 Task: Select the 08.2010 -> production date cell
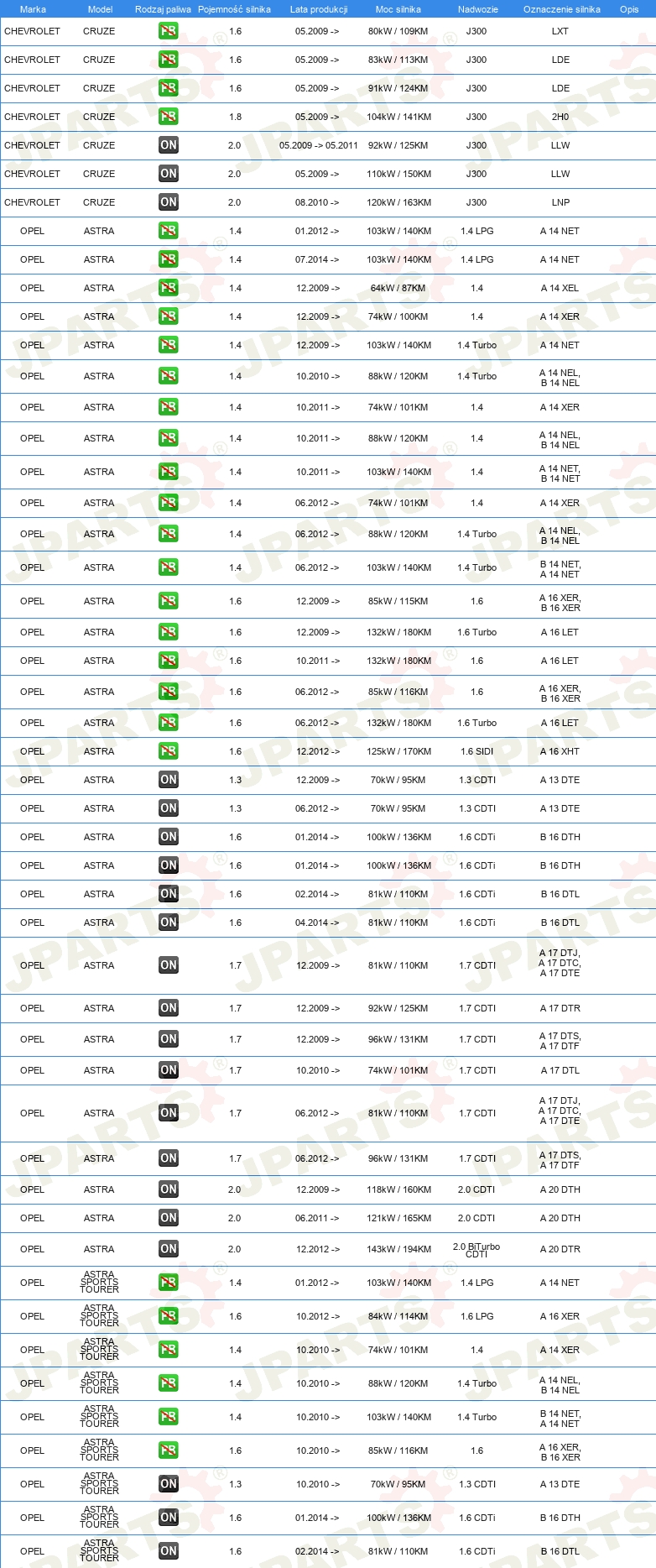point(317,202)
